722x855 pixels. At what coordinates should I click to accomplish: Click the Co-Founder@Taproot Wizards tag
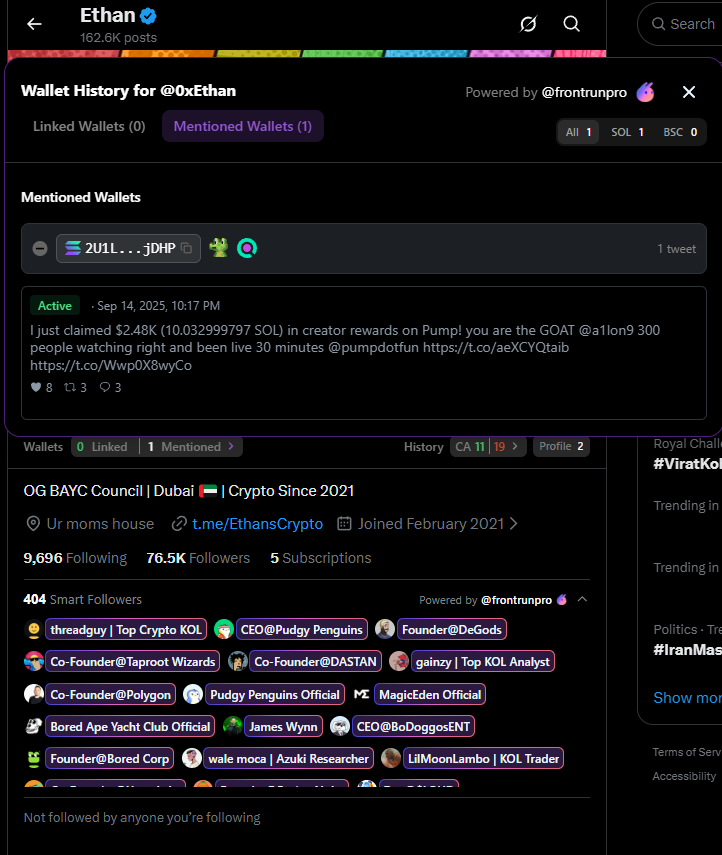tap(133, 661)
